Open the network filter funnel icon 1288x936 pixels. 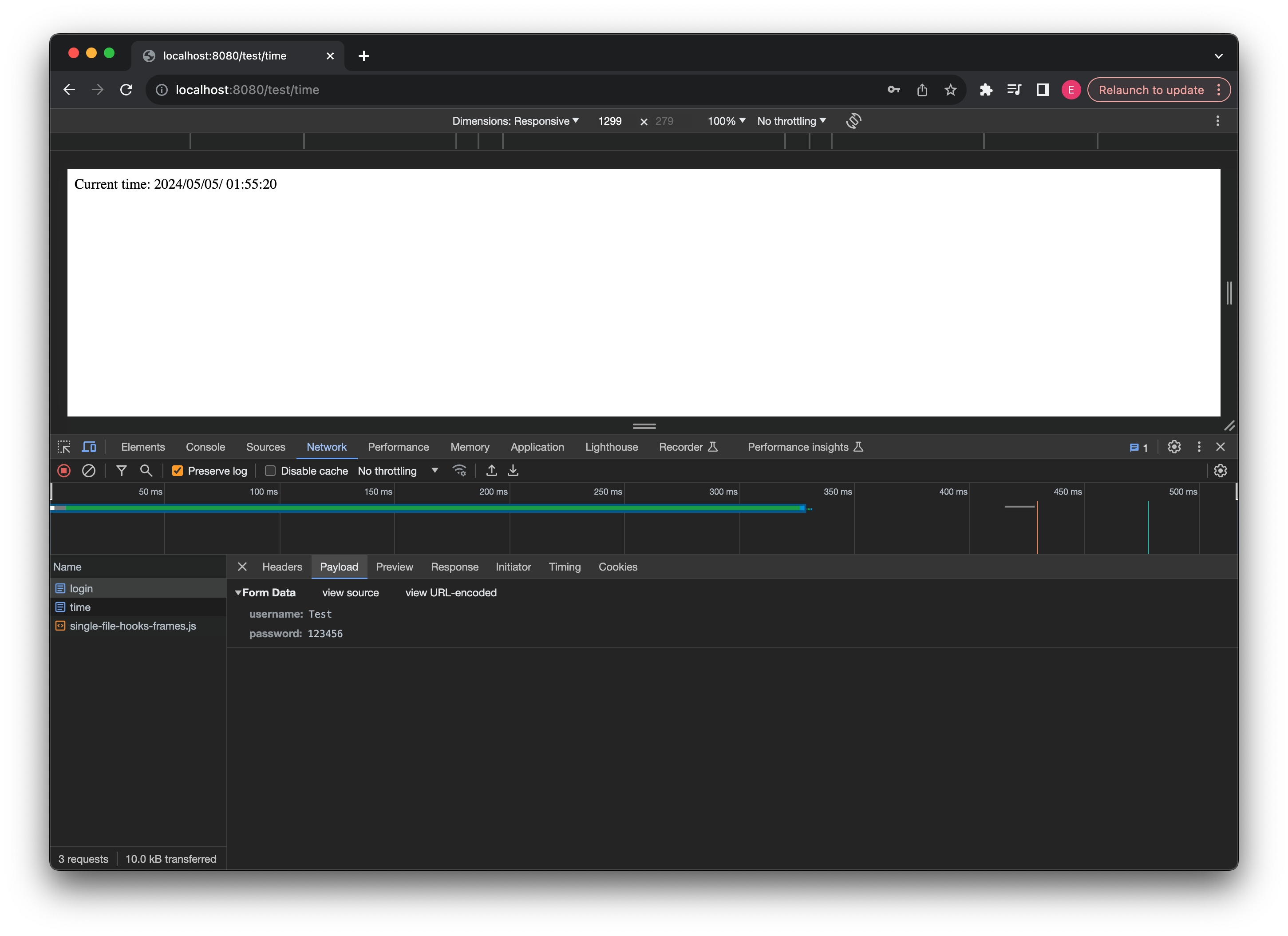pyautogui.click(x=121, y=471)
